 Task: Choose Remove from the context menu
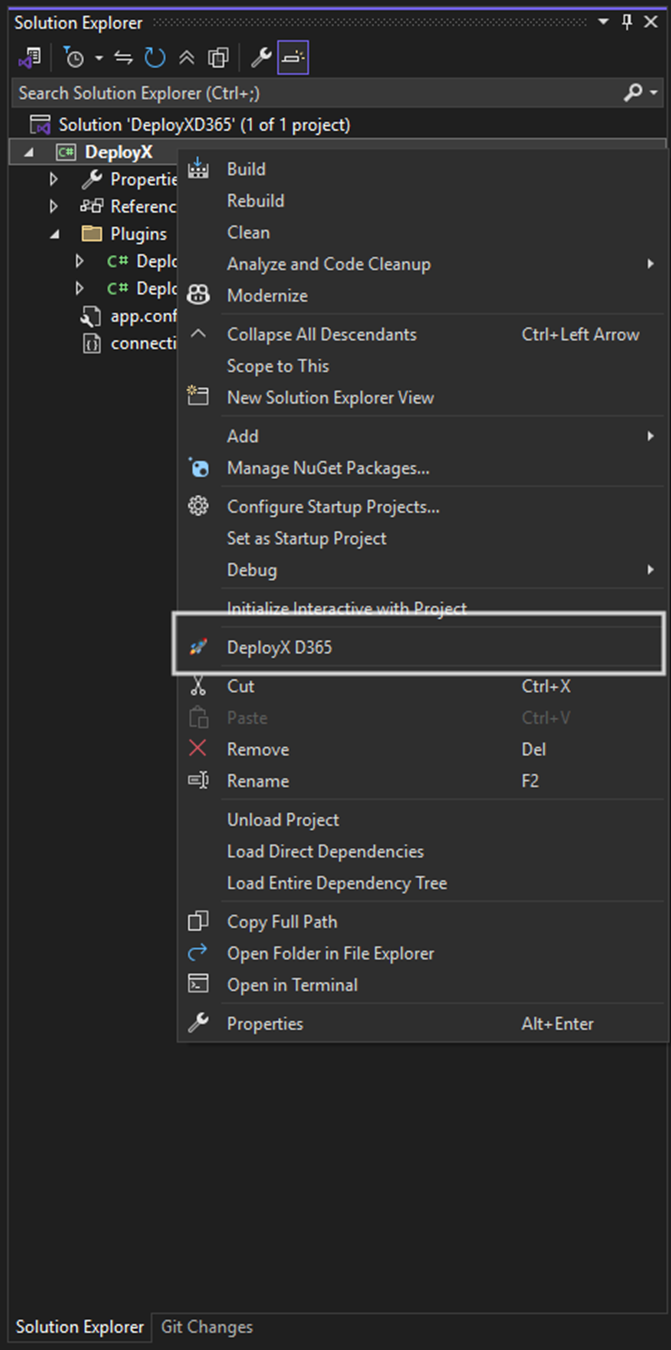coord(258,749)
